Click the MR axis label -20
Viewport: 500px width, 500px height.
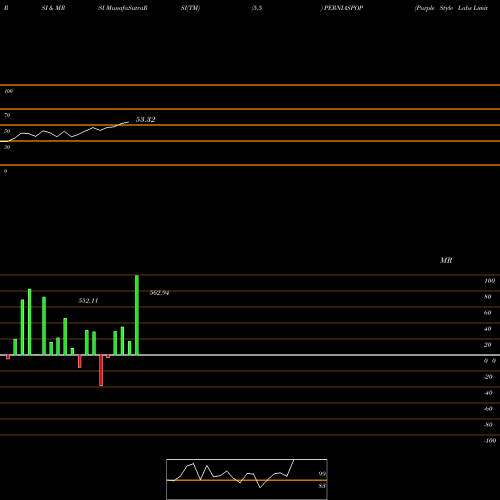(x=488, y=377)
